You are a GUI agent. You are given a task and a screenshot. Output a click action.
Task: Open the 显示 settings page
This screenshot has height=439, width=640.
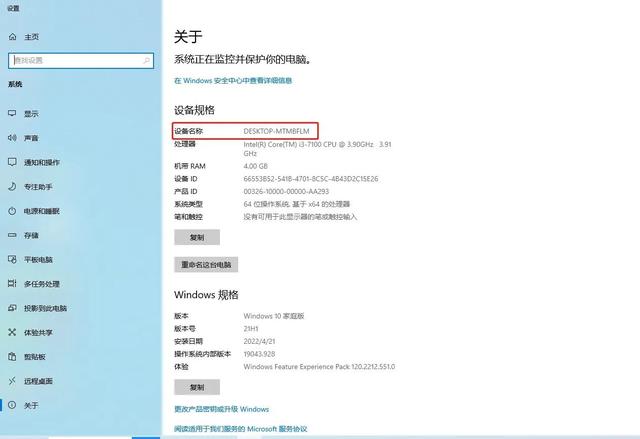31,114
